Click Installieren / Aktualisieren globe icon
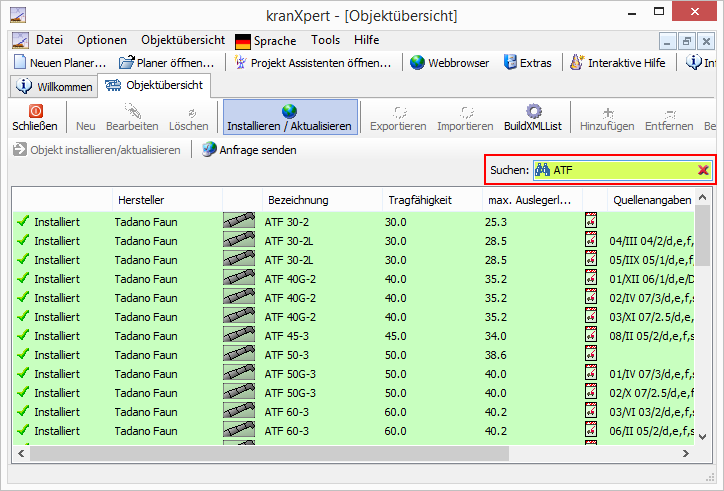The height and width of the screenshot is (491, 724). point(289,111)
